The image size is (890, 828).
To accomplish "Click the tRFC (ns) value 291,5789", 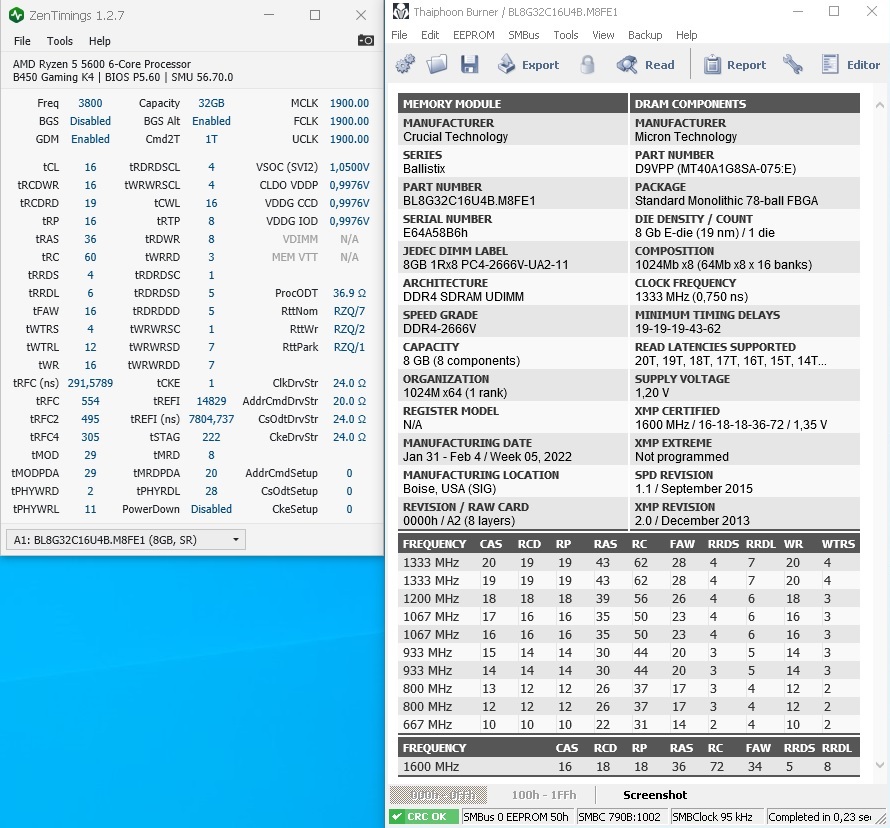I will pos(90,383).
